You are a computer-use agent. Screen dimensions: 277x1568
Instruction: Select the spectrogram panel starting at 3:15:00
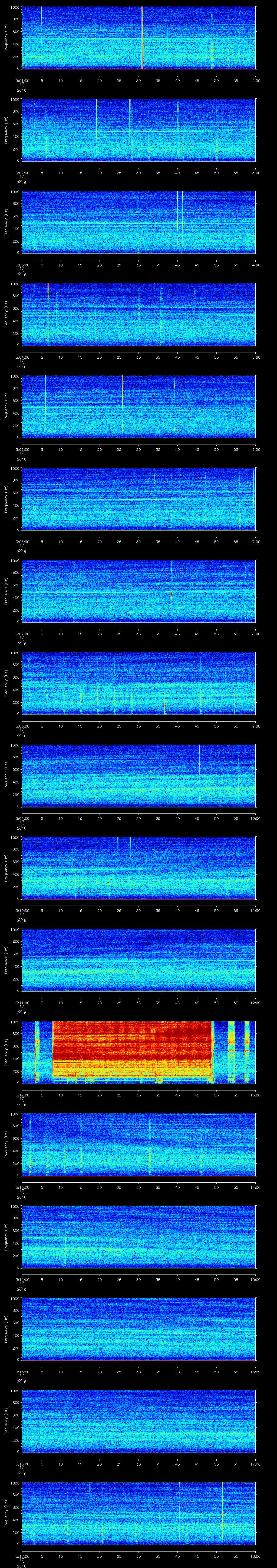click(139, 1329)
